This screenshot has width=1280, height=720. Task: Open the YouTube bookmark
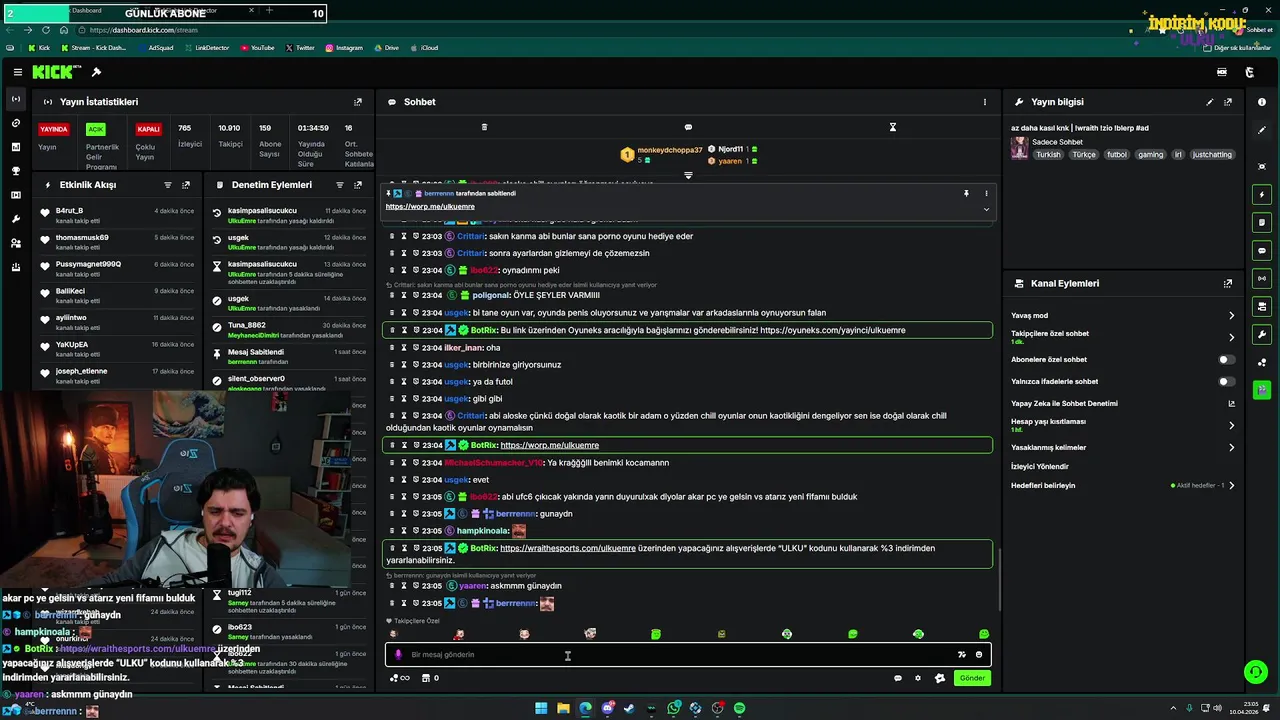257,48
